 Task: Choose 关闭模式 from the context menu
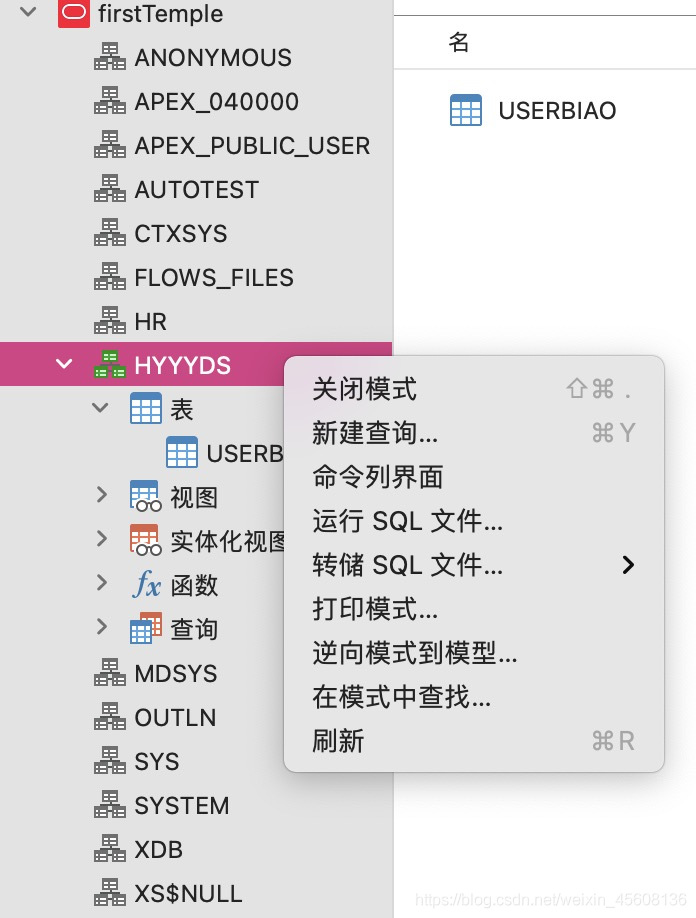pyautogui.click(x=365, y=389)
